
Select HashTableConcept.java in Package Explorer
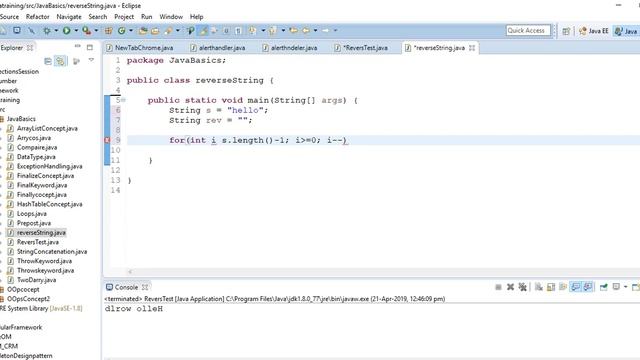tap(49, 204)
